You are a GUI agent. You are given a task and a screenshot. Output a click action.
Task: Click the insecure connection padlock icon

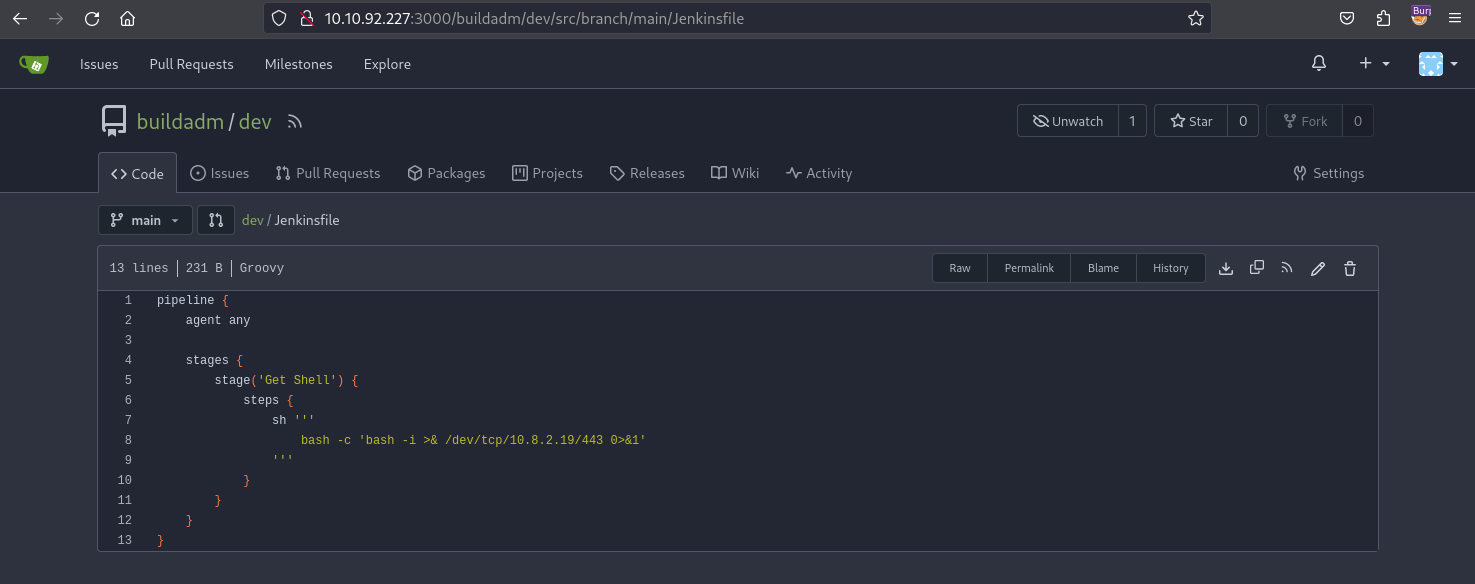point(306,18)
